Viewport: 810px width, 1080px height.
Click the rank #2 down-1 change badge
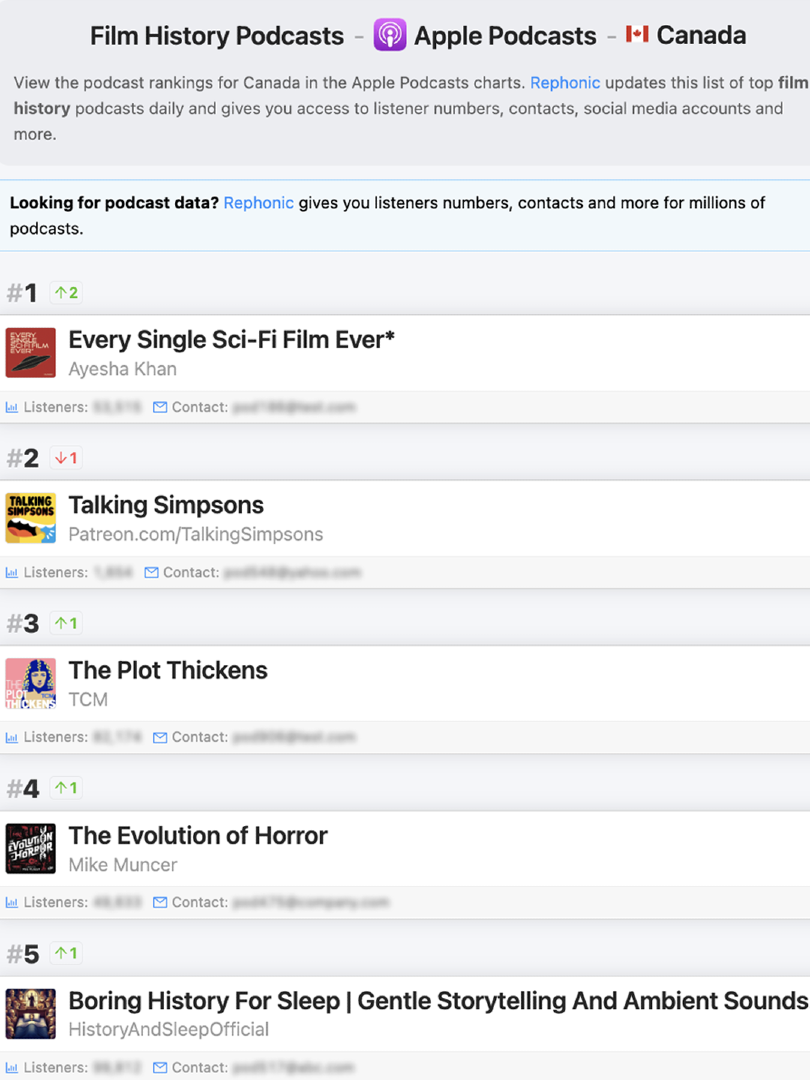(x=66, y=458)
